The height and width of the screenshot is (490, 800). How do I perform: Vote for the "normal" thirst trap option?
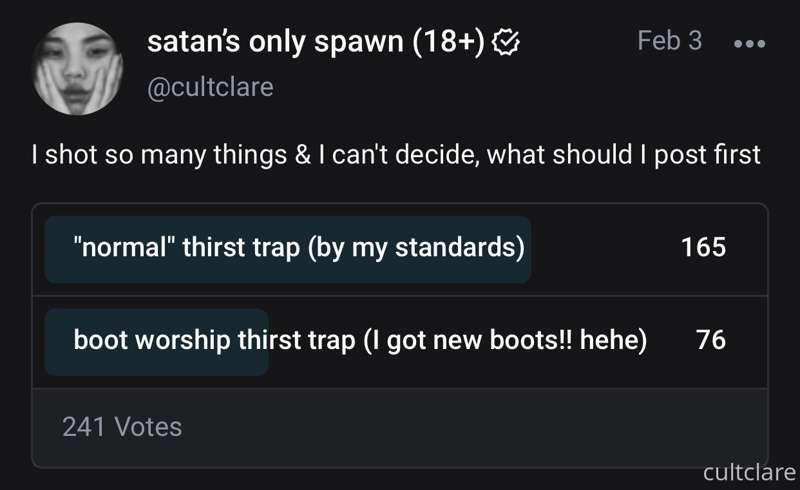[401, 249]
